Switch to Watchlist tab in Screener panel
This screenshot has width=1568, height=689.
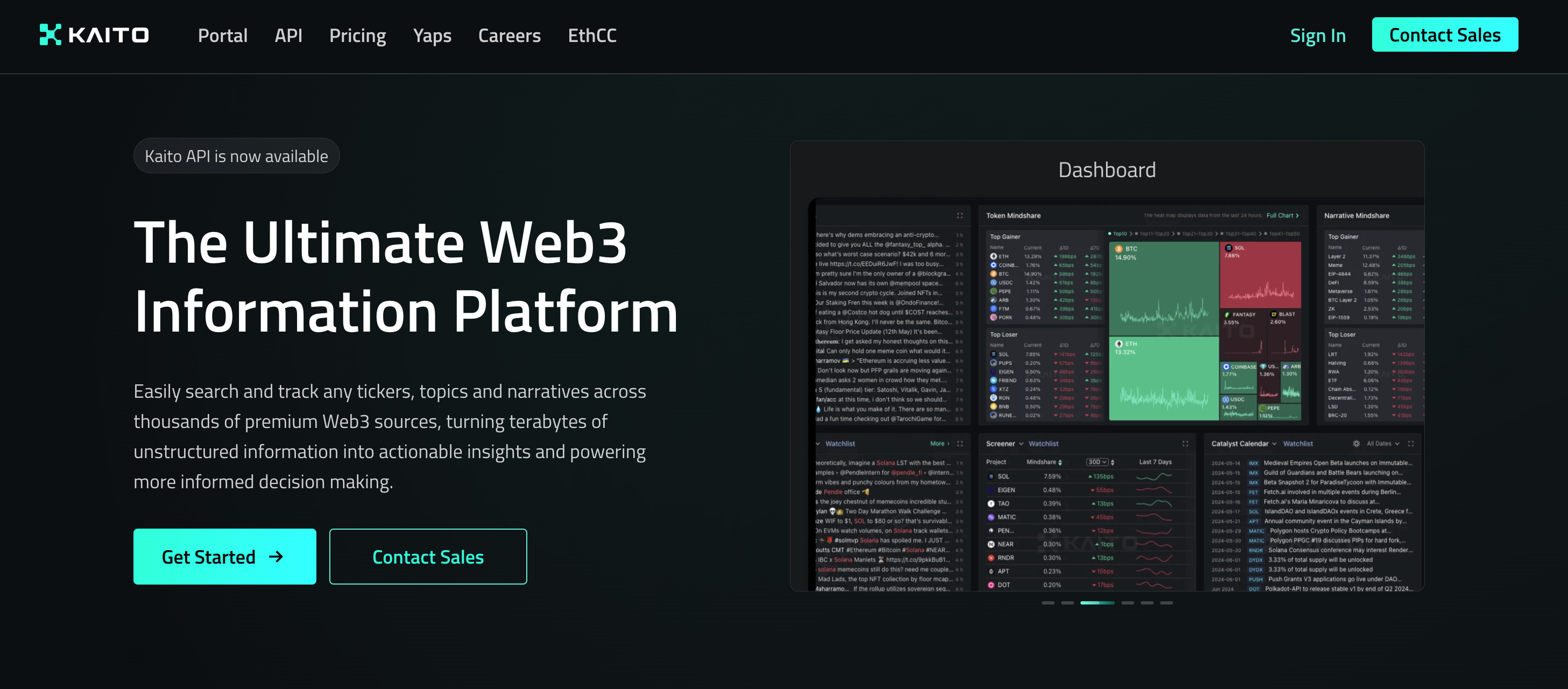[x=1043, y=444]
